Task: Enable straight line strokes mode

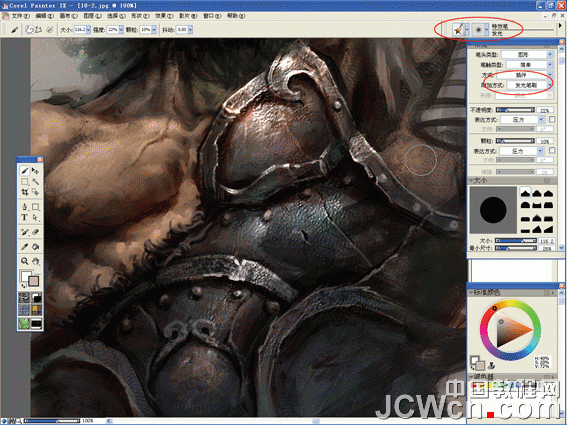Action: pyautogui.click(x=38, y=30)
